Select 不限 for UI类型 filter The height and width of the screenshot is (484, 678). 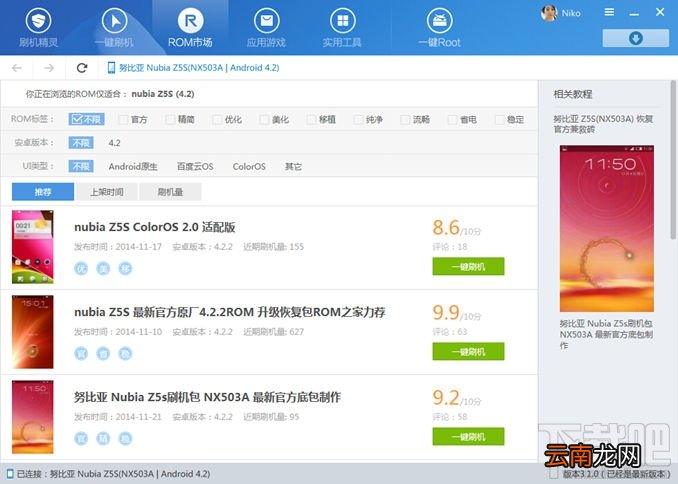(81, 166)
